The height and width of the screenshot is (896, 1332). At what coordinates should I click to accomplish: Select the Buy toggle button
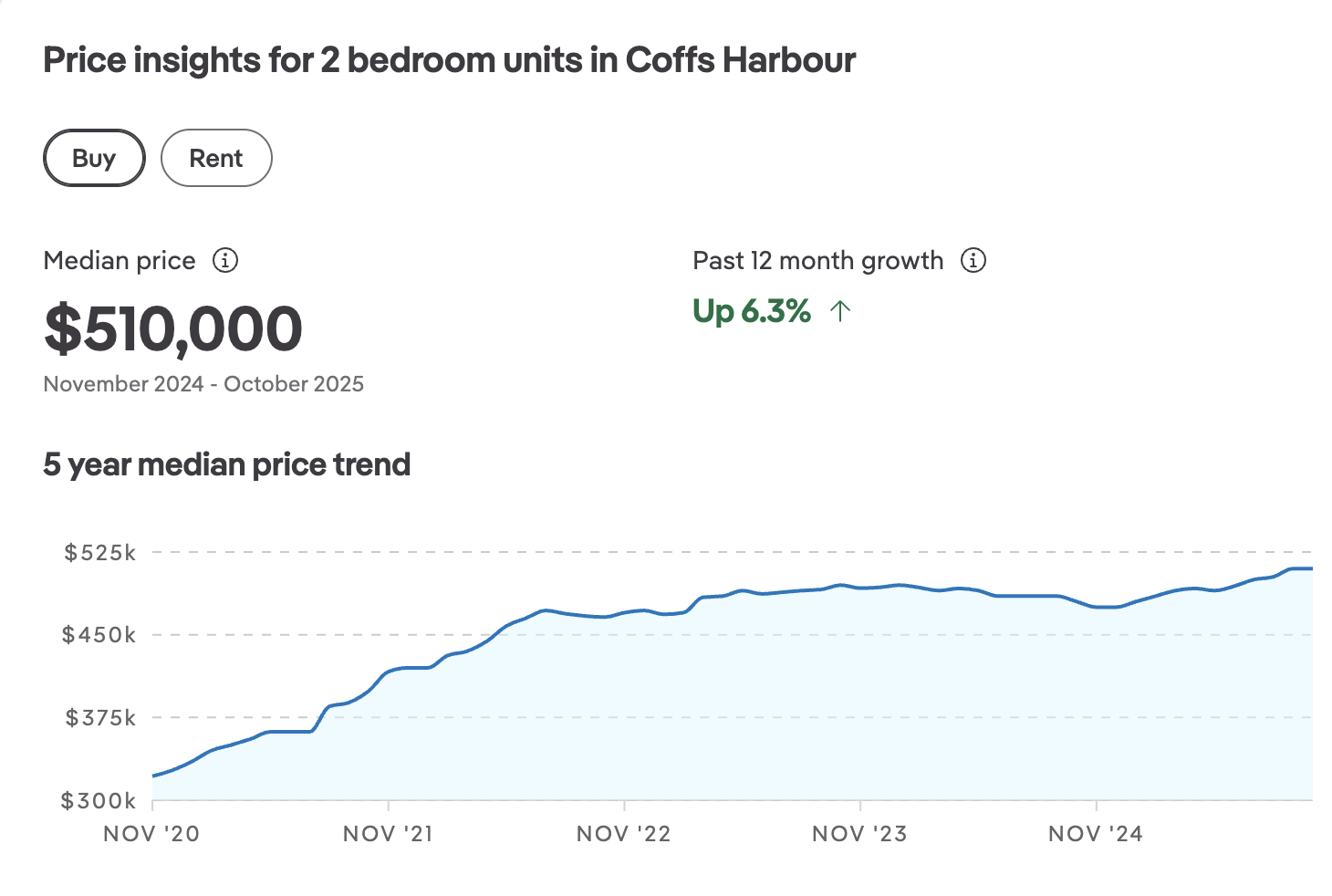94,158
